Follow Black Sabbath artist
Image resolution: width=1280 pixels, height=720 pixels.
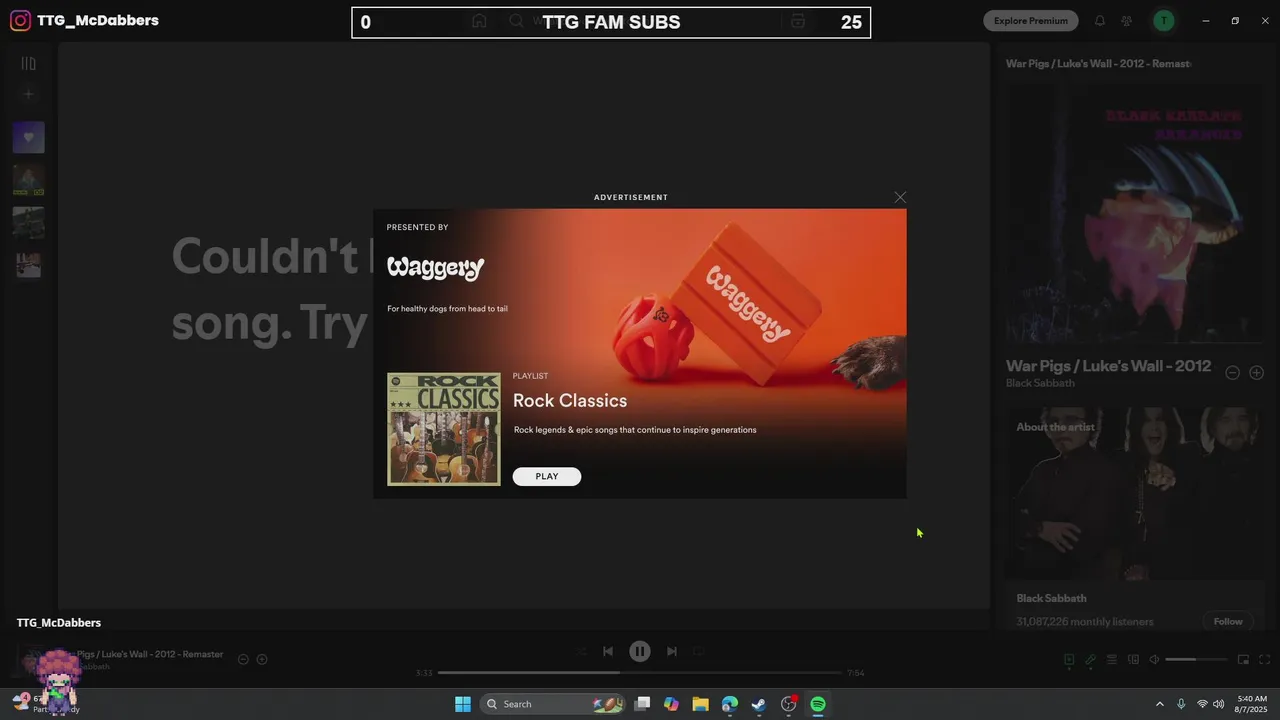click(1228, 621)
